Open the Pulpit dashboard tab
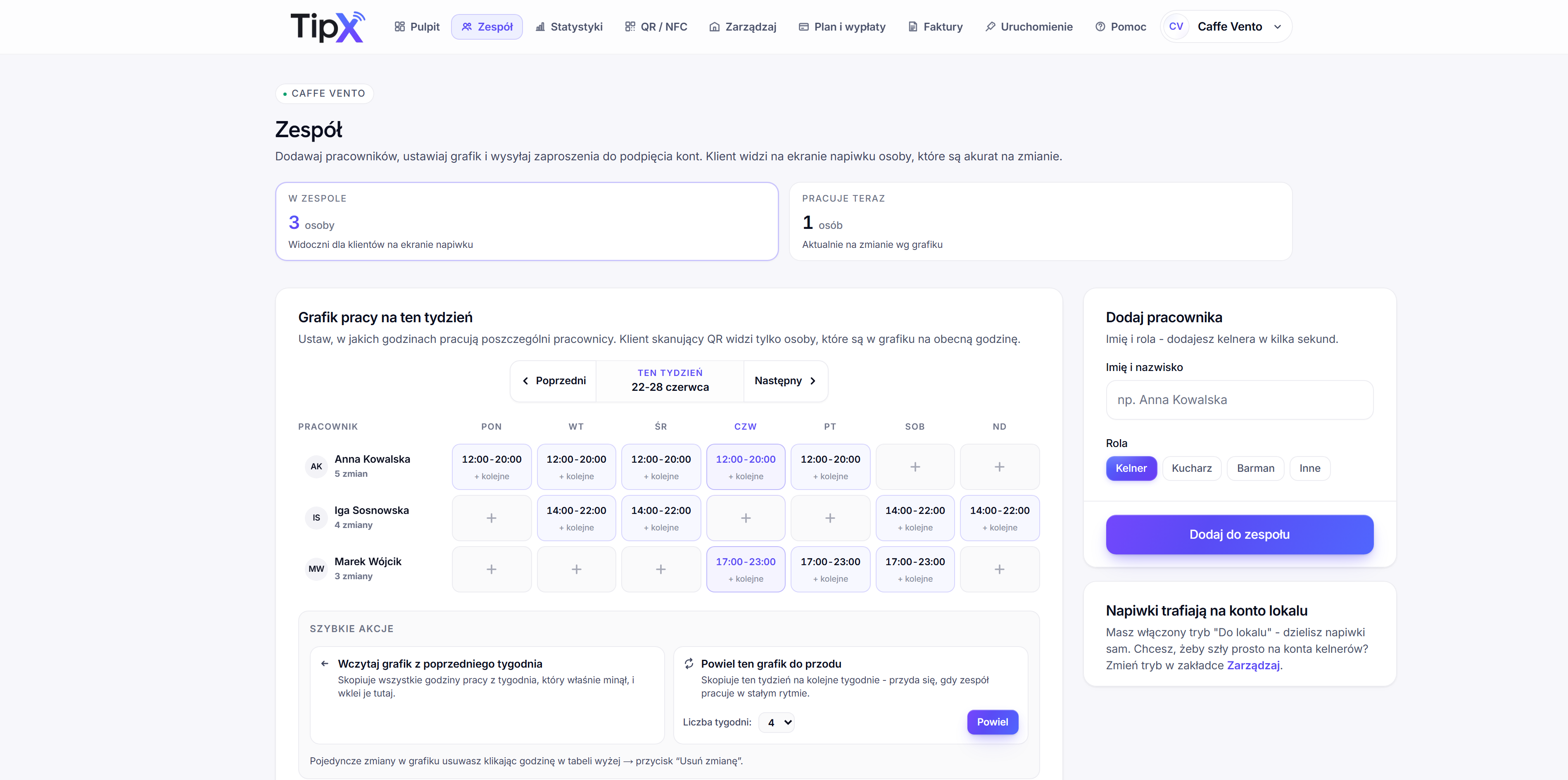The width and height of the screenshot is (1568, 780). pyautogui.click(x=417, y=27)
